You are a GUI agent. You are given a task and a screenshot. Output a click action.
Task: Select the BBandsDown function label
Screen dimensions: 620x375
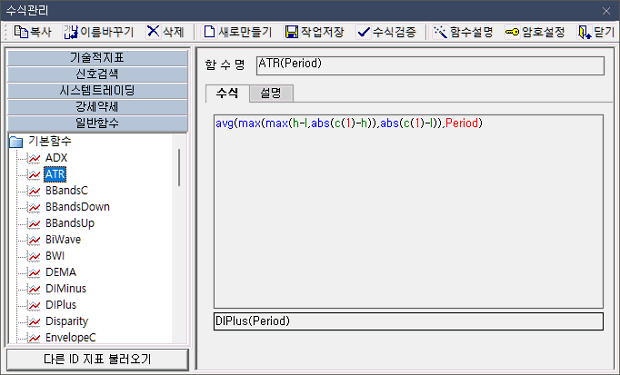point(78,207)
